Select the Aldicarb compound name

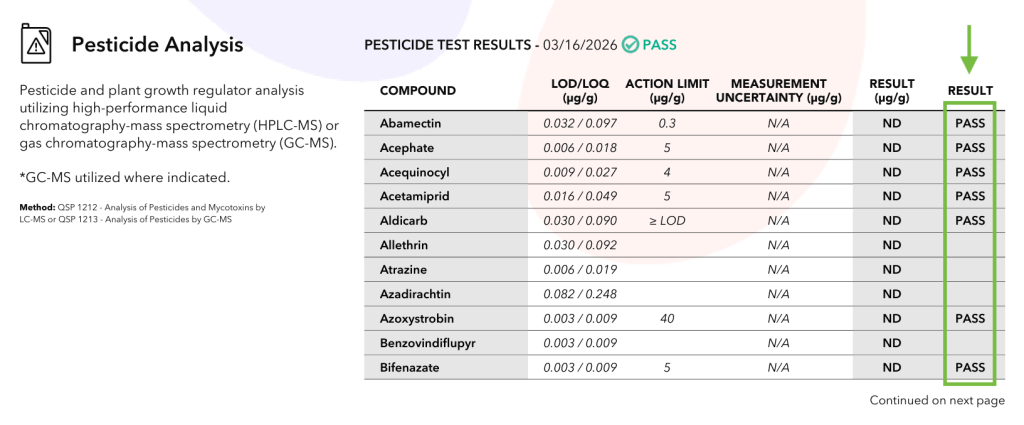[x=401, y=221]
